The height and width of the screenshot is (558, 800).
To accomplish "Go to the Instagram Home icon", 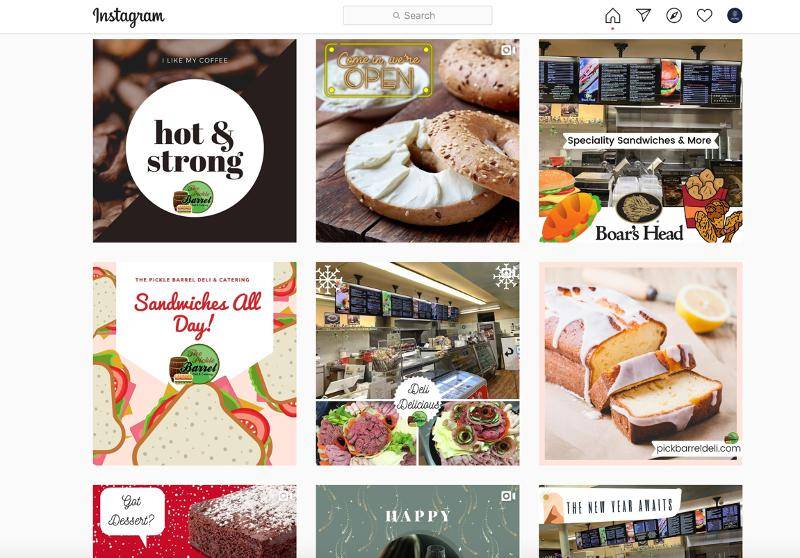I will [613, 16].
